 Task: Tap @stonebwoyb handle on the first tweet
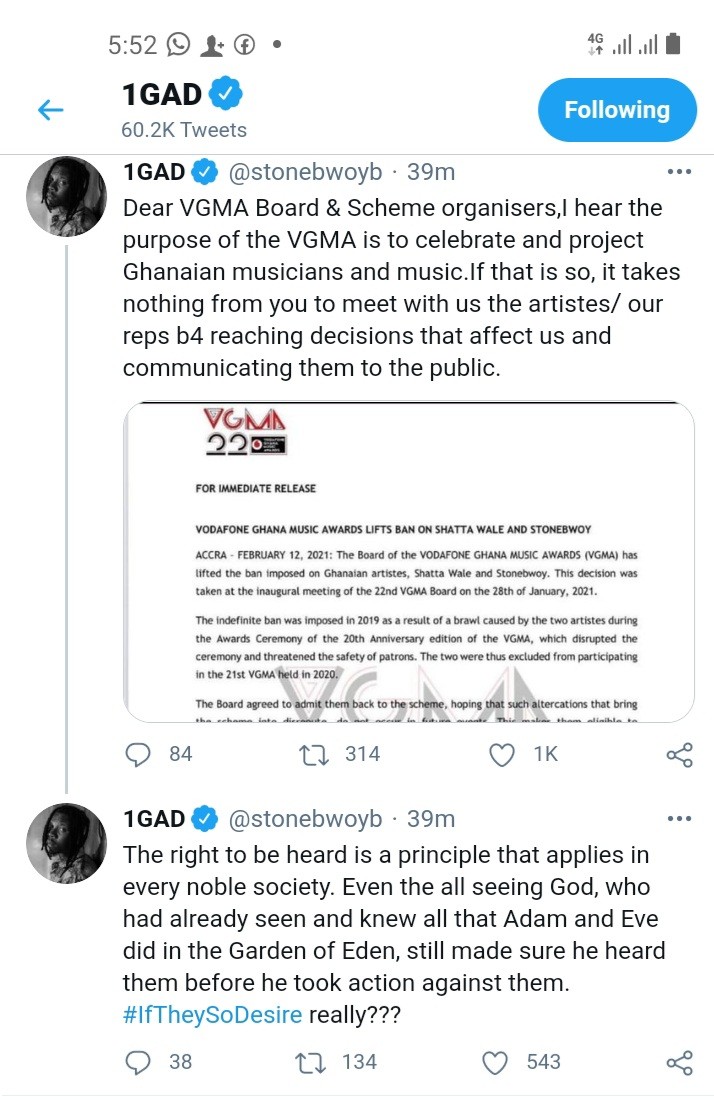(x=305, y=171)
